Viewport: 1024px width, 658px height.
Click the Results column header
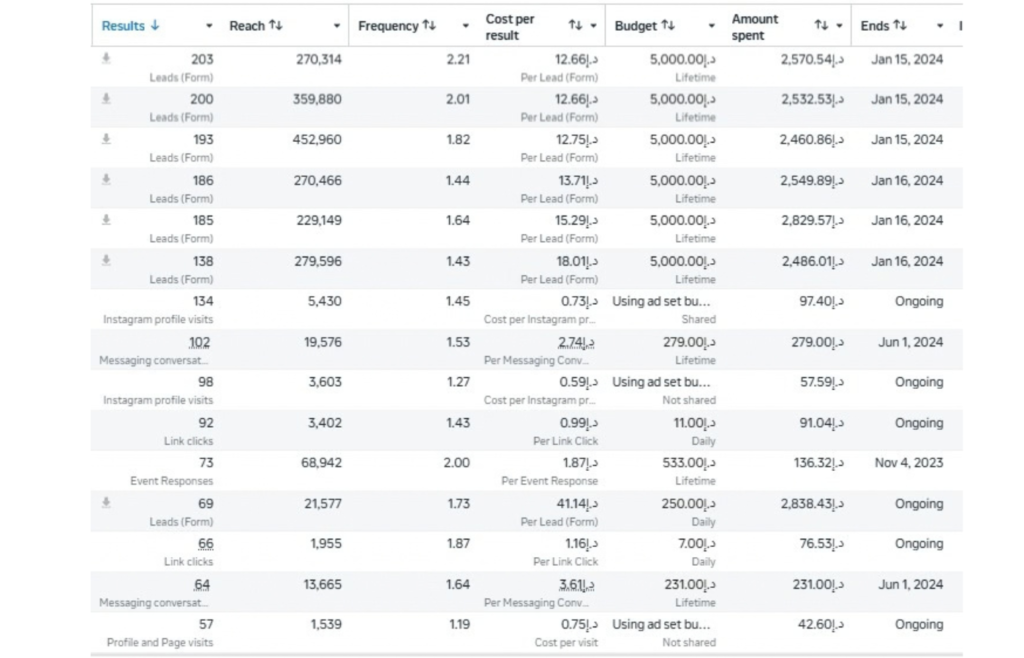pos(123,26)
